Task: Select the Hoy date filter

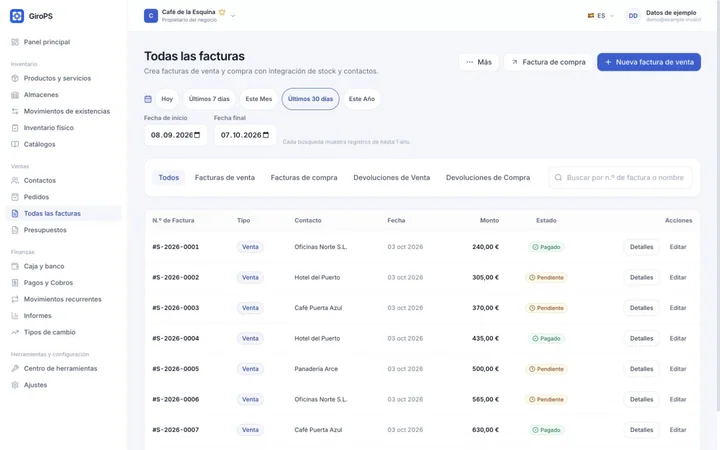Action: 167,99
